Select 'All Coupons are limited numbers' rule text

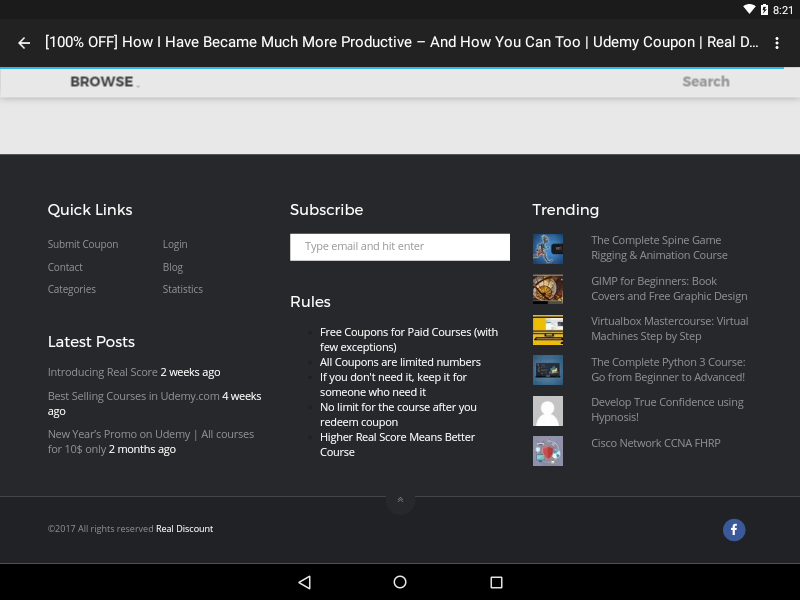coord(400,362)
